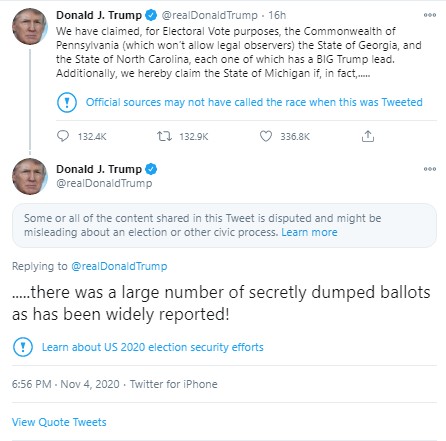Retweet the first tweet via retweet icon
The image size is (446, 441).
tap(164, 136)
